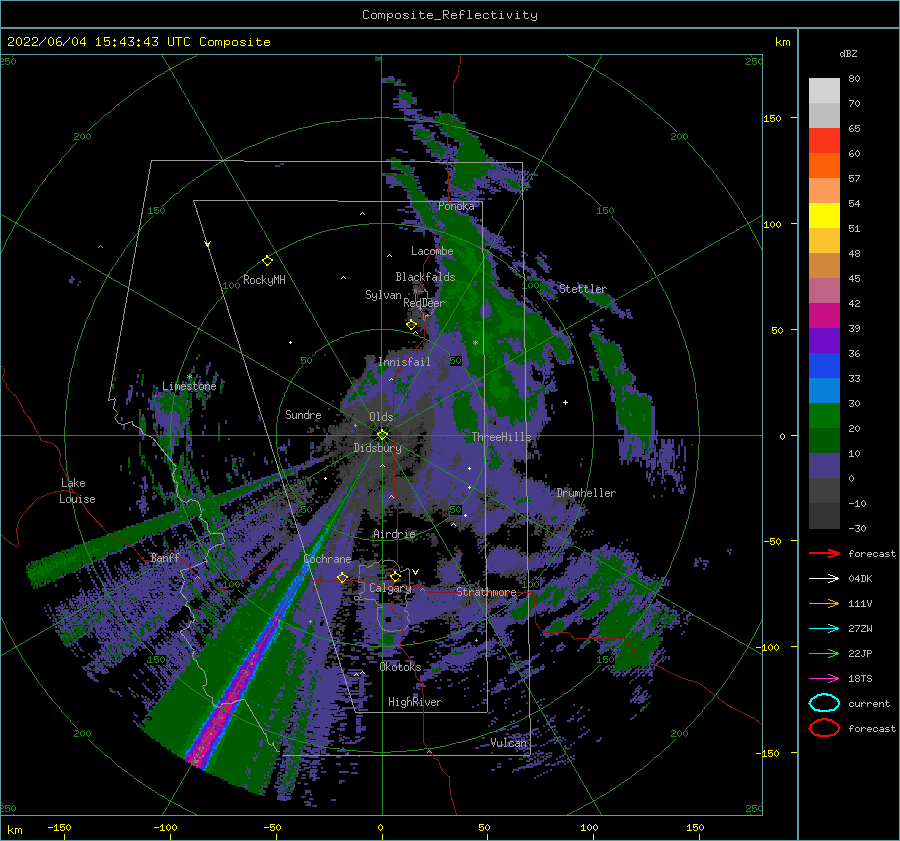Click the green 22JP arrow legend icon
The height and width of the screenshot is (841, 900).
coord(824,653)
